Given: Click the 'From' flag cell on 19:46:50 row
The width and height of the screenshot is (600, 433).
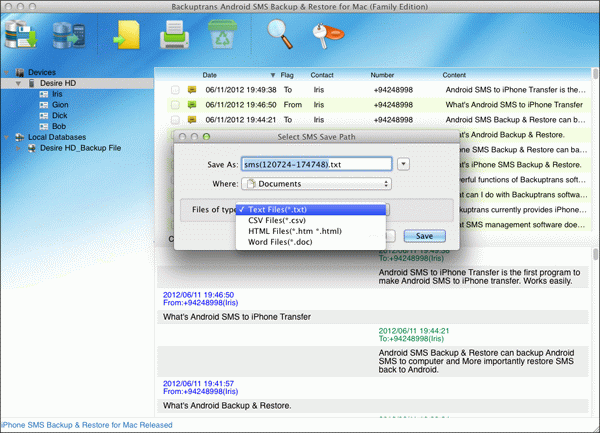Looking at the screenshot, I should 293,105.
